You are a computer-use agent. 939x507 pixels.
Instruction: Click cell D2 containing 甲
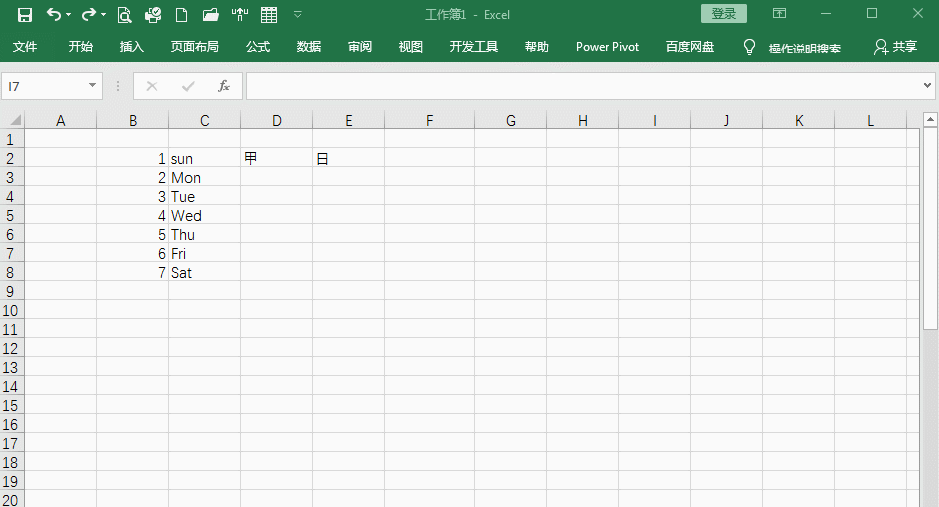[276, 159]
